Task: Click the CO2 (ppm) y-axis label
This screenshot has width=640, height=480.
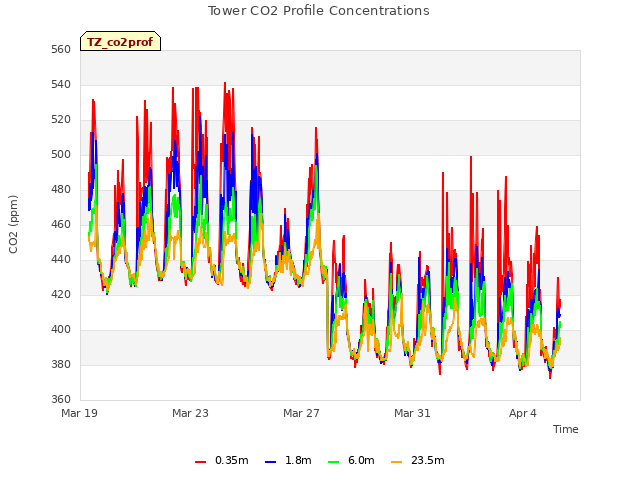Action: [13, 224]
